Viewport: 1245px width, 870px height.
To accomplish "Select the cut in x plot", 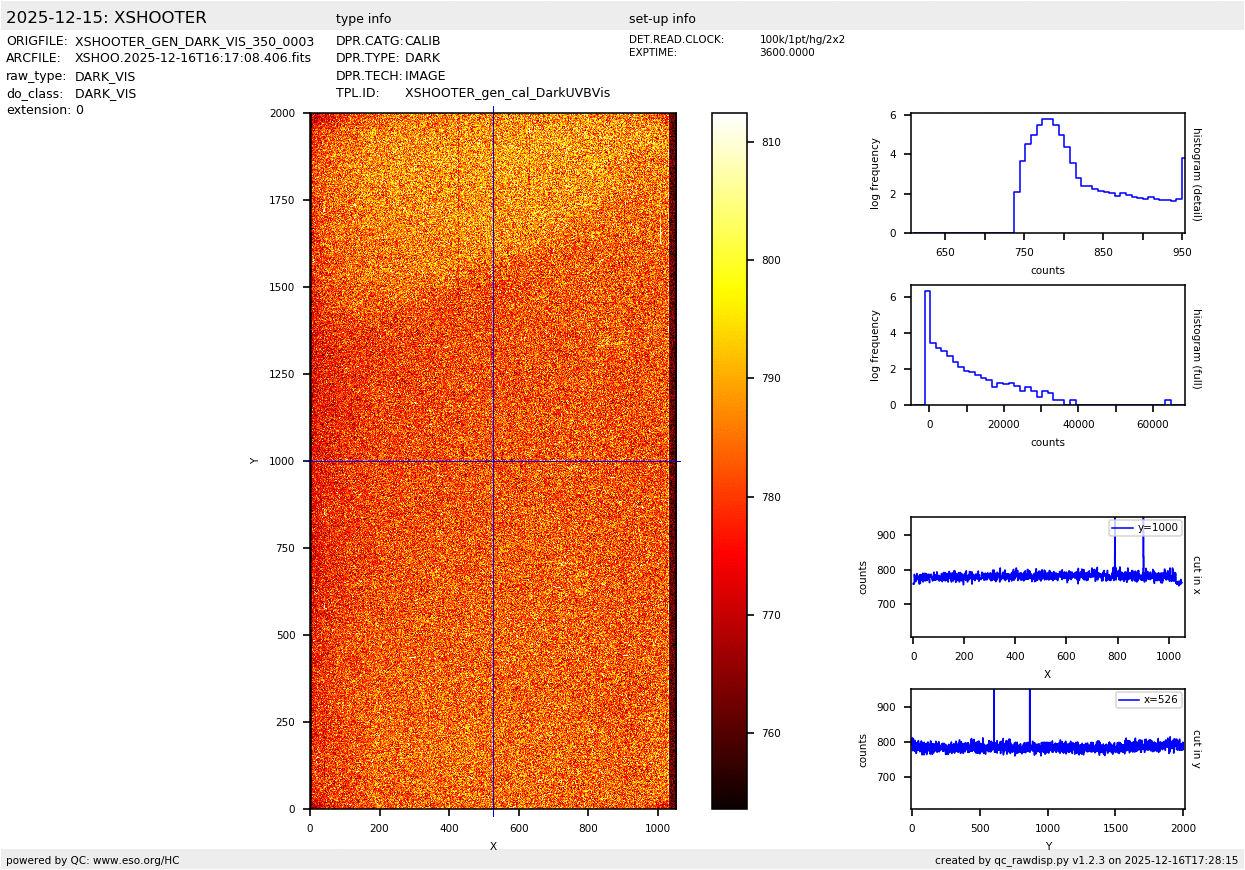I will [1047, 577].
